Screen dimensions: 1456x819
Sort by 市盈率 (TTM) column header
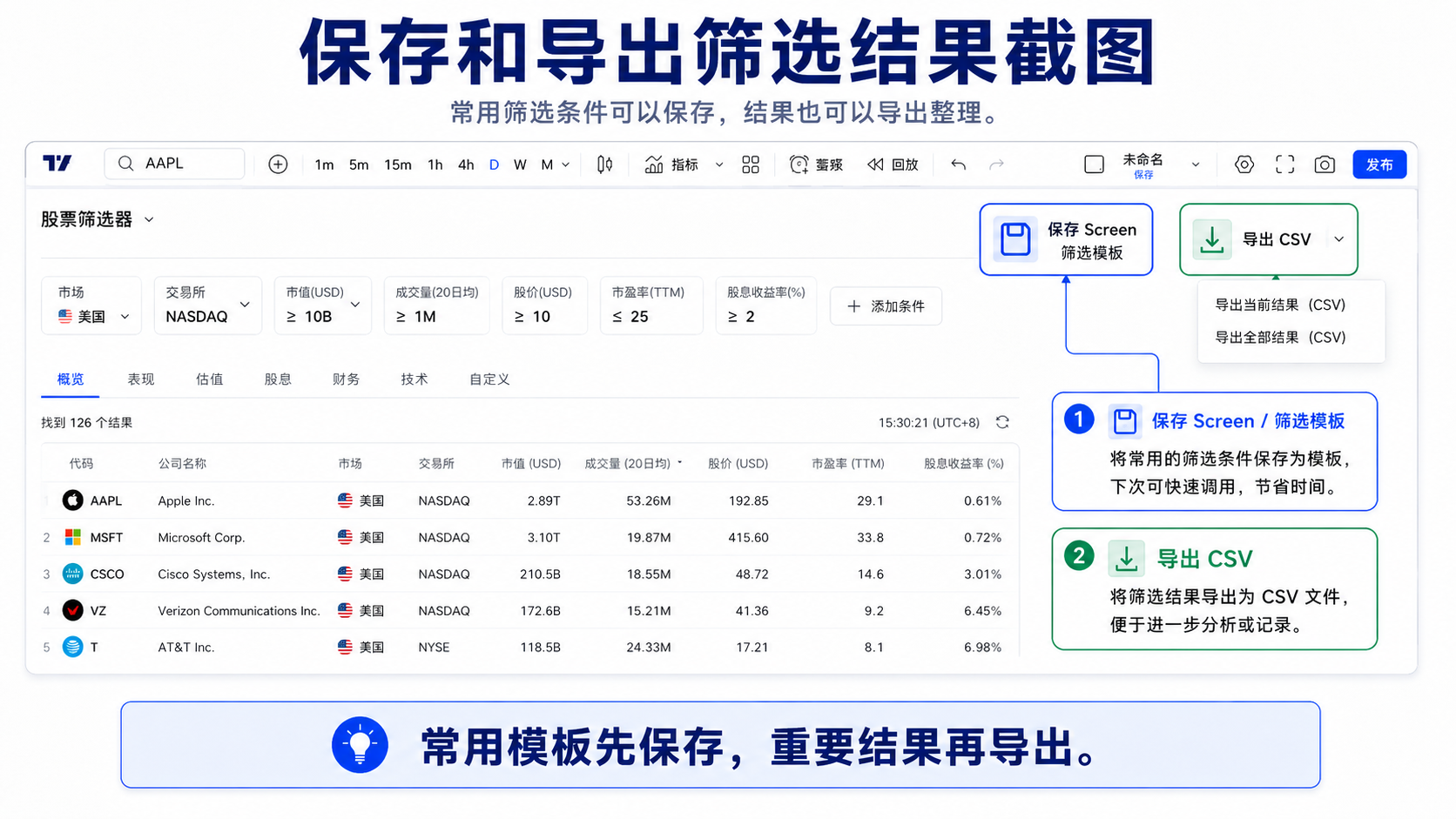click(848, 464)
